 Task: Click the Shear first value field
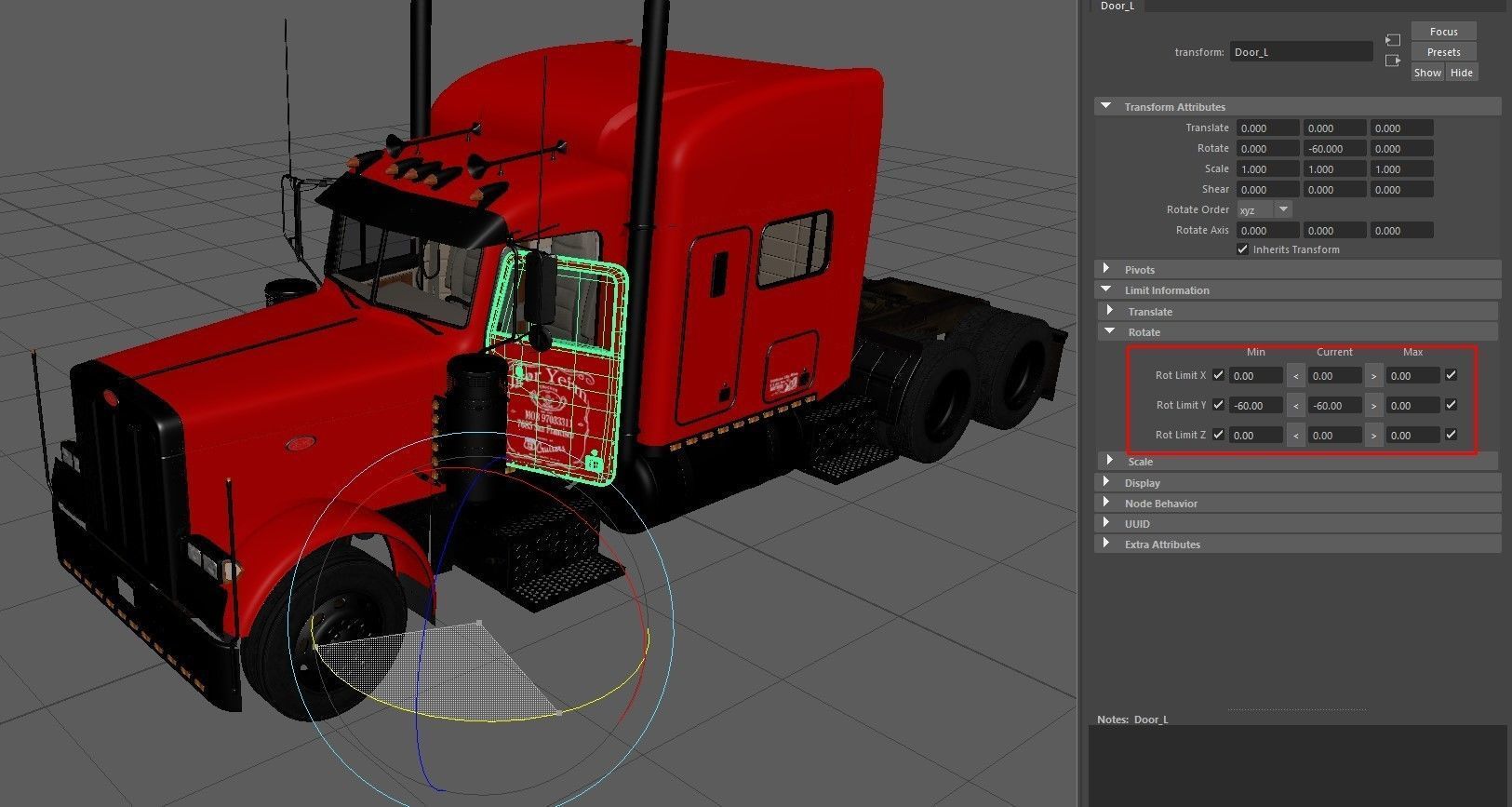(1268, 190)
